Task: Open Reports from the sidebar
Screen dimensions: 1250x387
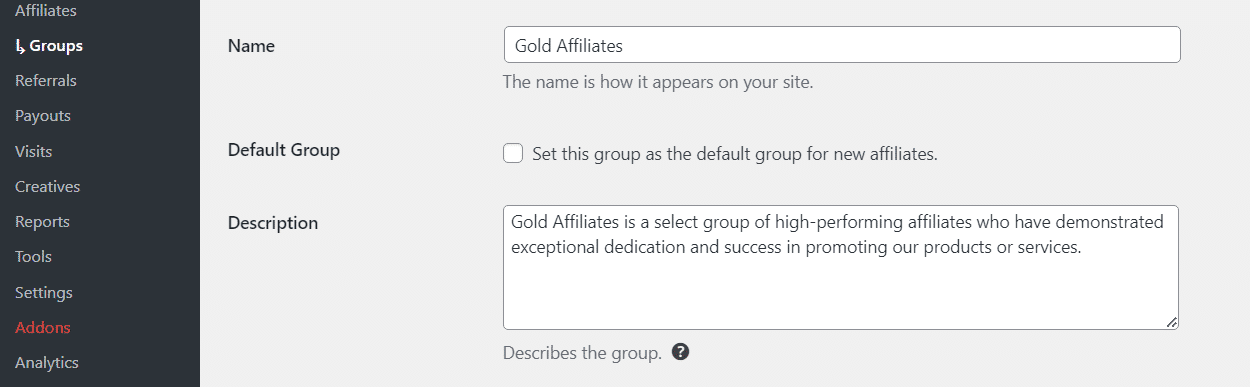Action: tap(42, 222)
